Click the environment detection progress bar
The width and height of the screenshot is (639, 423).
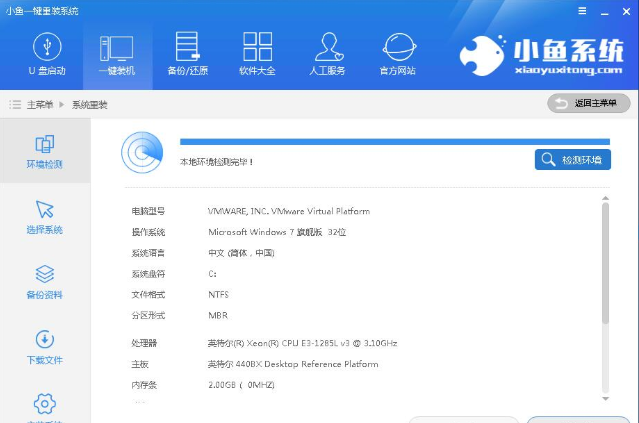click(395, 142)
